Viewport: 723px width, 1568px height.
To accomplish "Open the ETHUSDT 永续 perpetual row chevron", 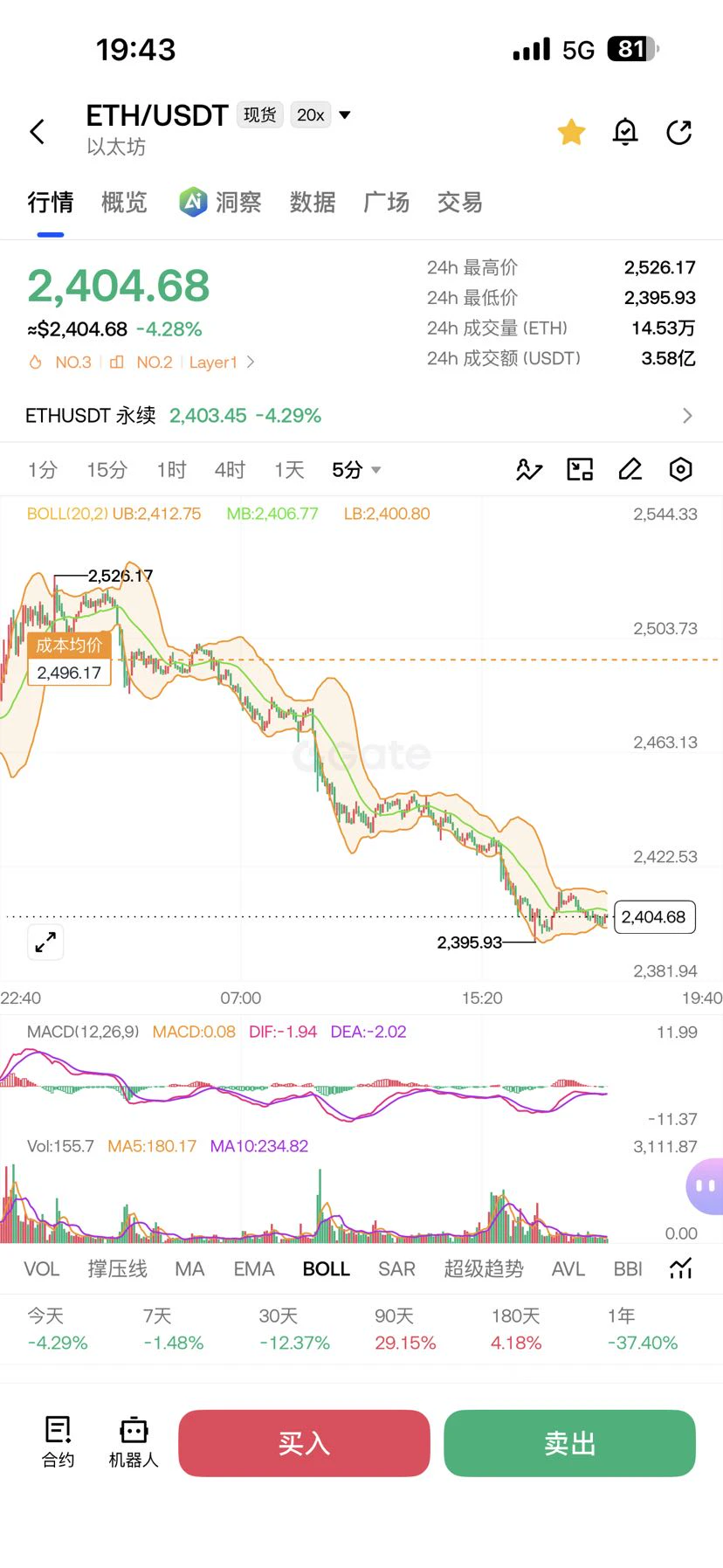I will tap(687, 416).
